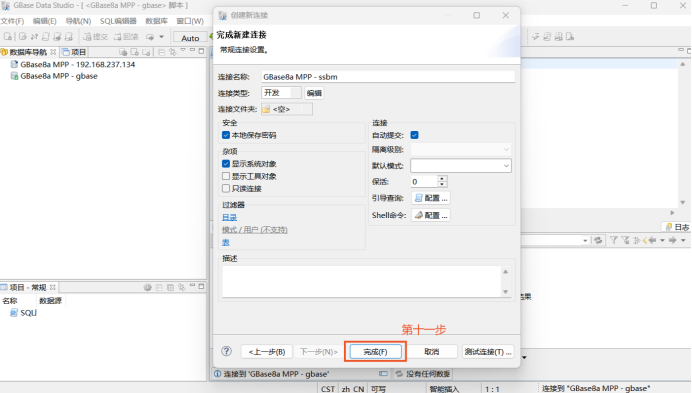Toggle 显示系统对象 checkbox
This screenshot has width=692, height=393.
click(x=226, y=164)
